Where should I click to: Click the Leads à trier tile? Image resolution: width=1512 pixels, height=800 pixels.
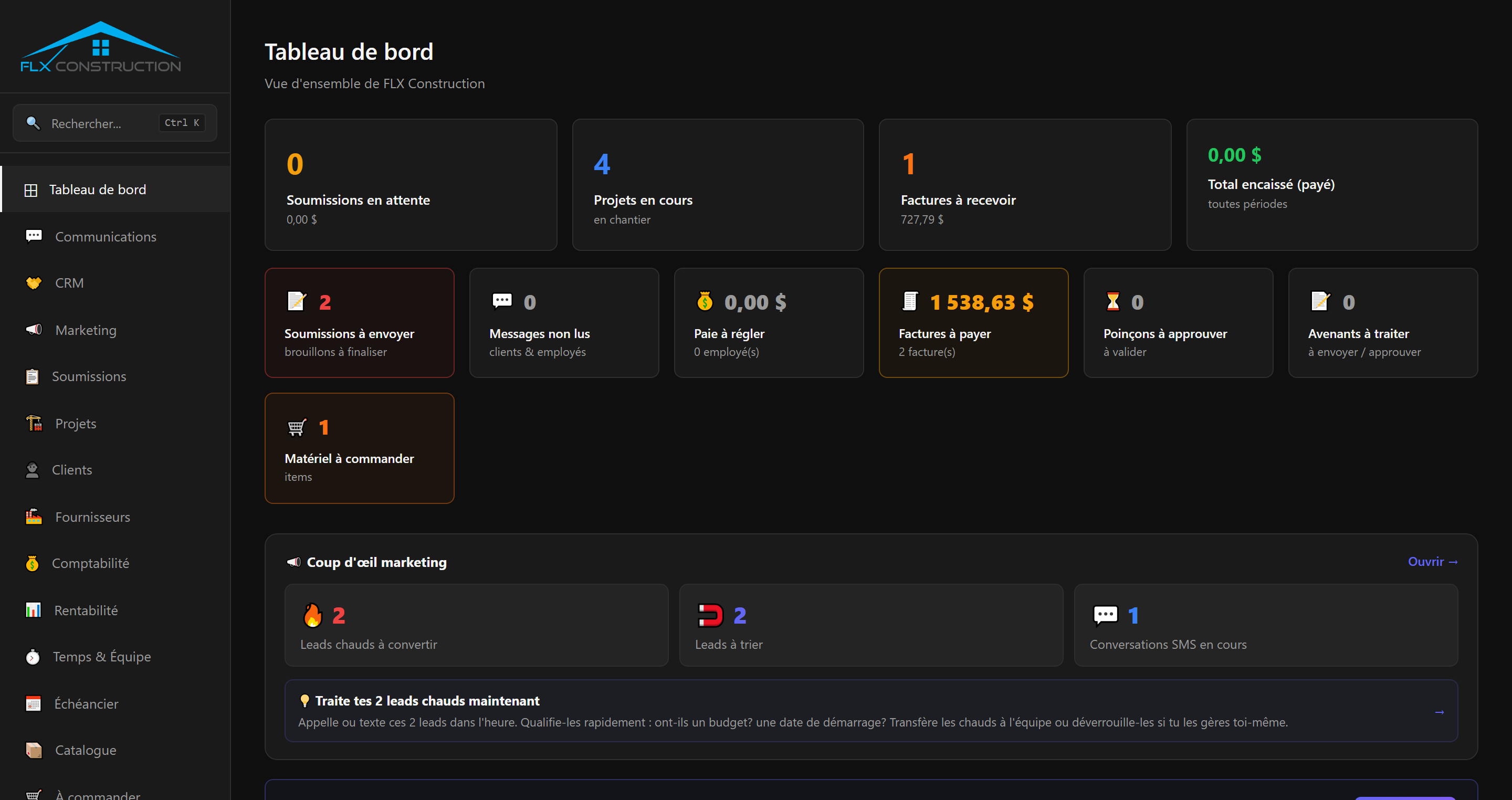pyautogui.click(x=871, y=625)
